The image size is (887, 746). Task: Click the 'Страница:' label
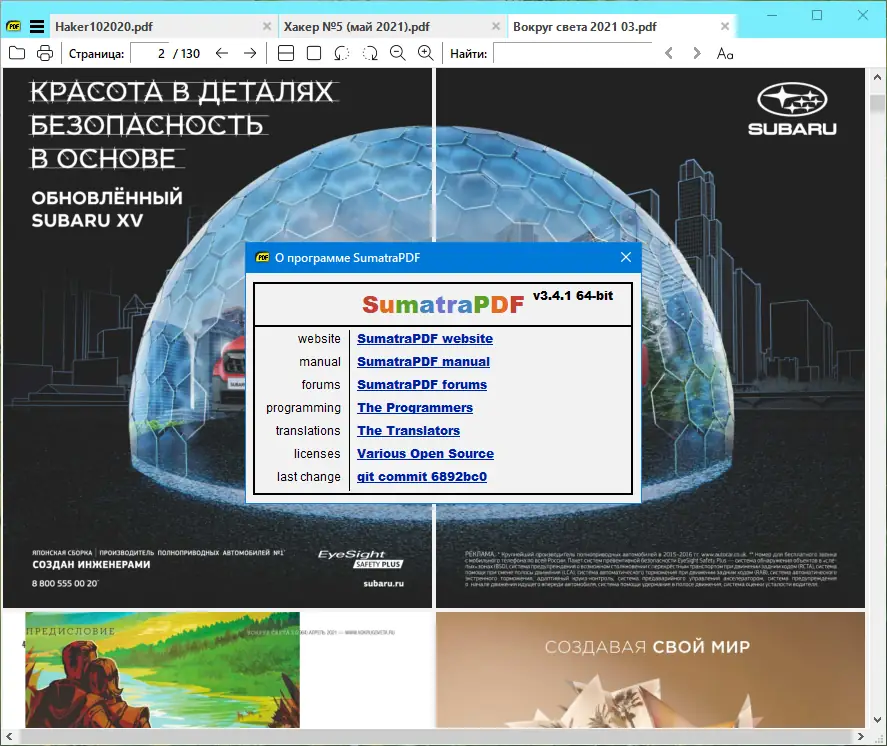96,54
